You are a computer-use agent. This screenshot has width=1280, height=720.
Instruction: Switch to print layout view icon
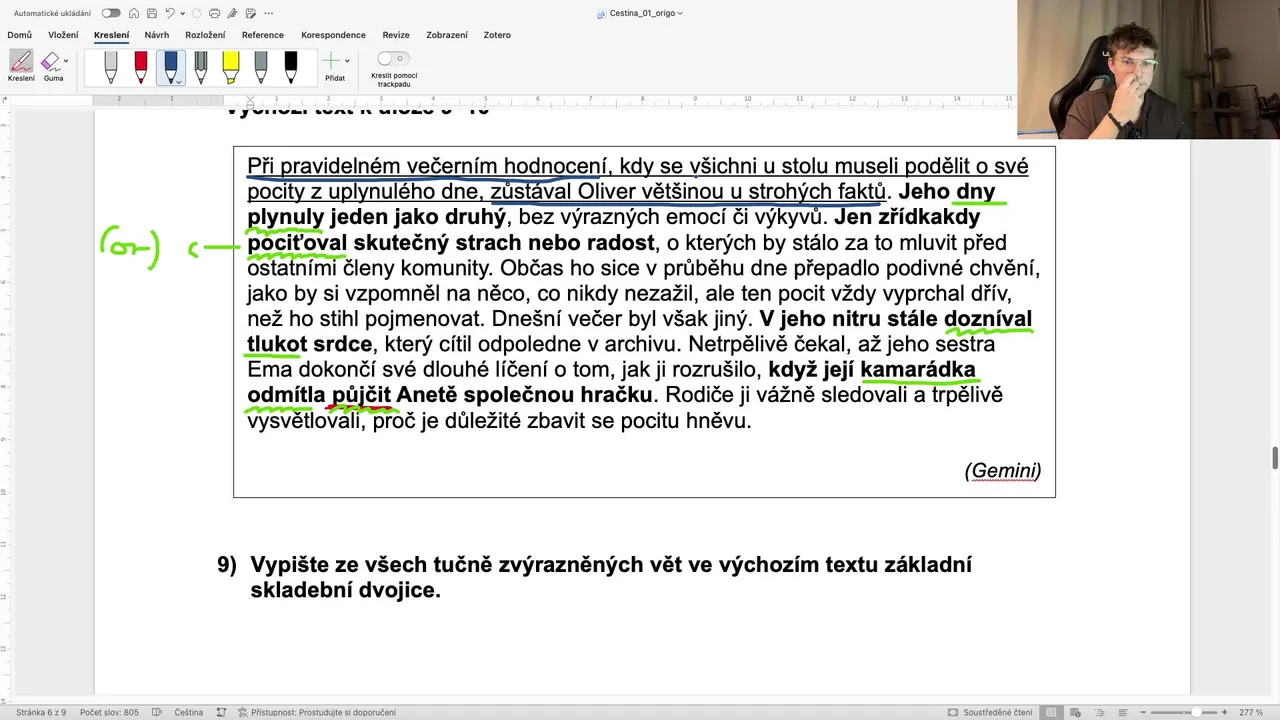1051,712
